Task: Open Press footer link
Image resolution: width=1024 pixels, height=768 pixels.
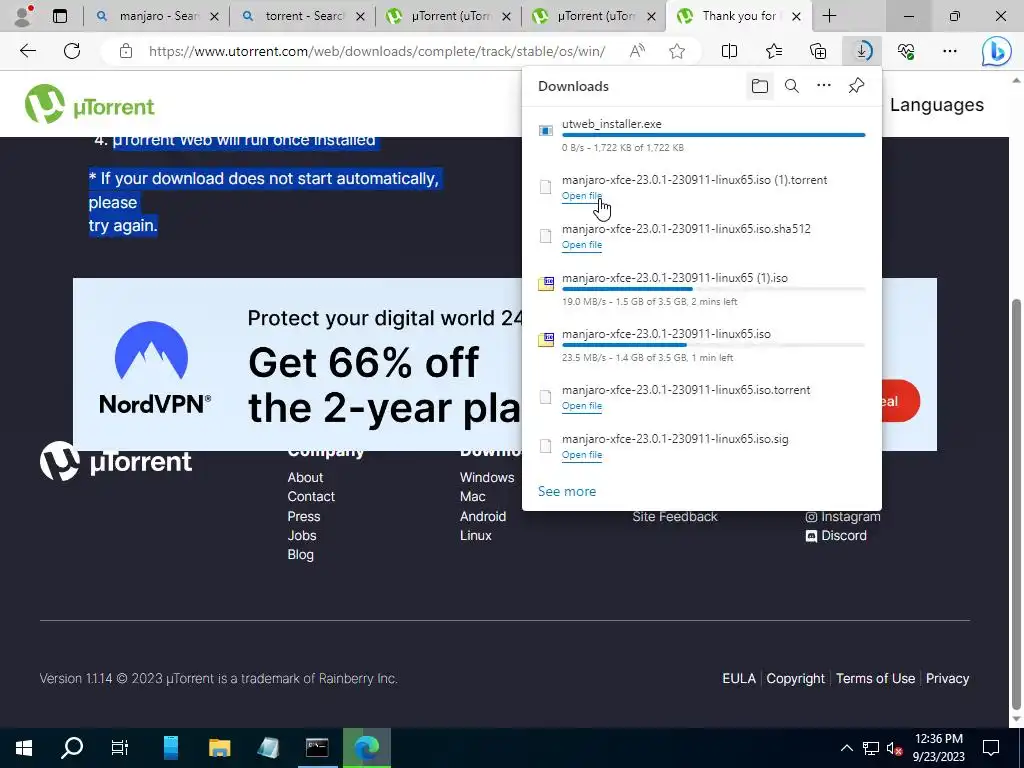Action: pyautogui.click(x=304, y=516)
